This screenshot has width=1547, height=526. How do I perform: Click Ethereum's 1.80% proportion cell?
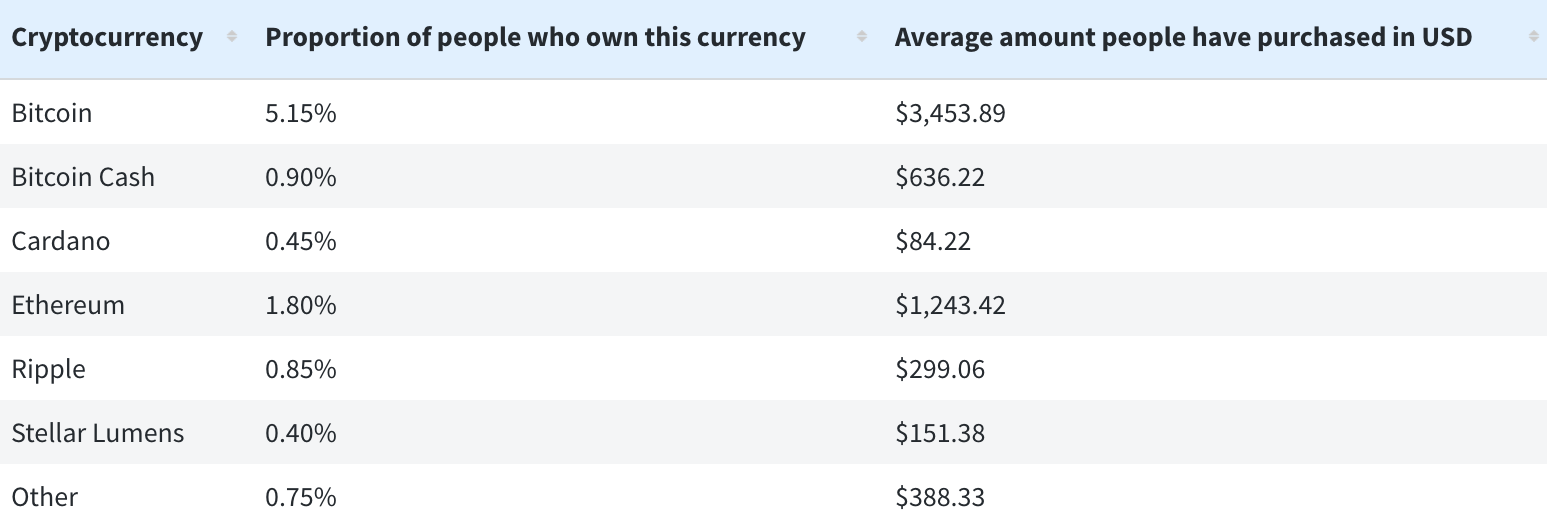[x=301, y=305]
